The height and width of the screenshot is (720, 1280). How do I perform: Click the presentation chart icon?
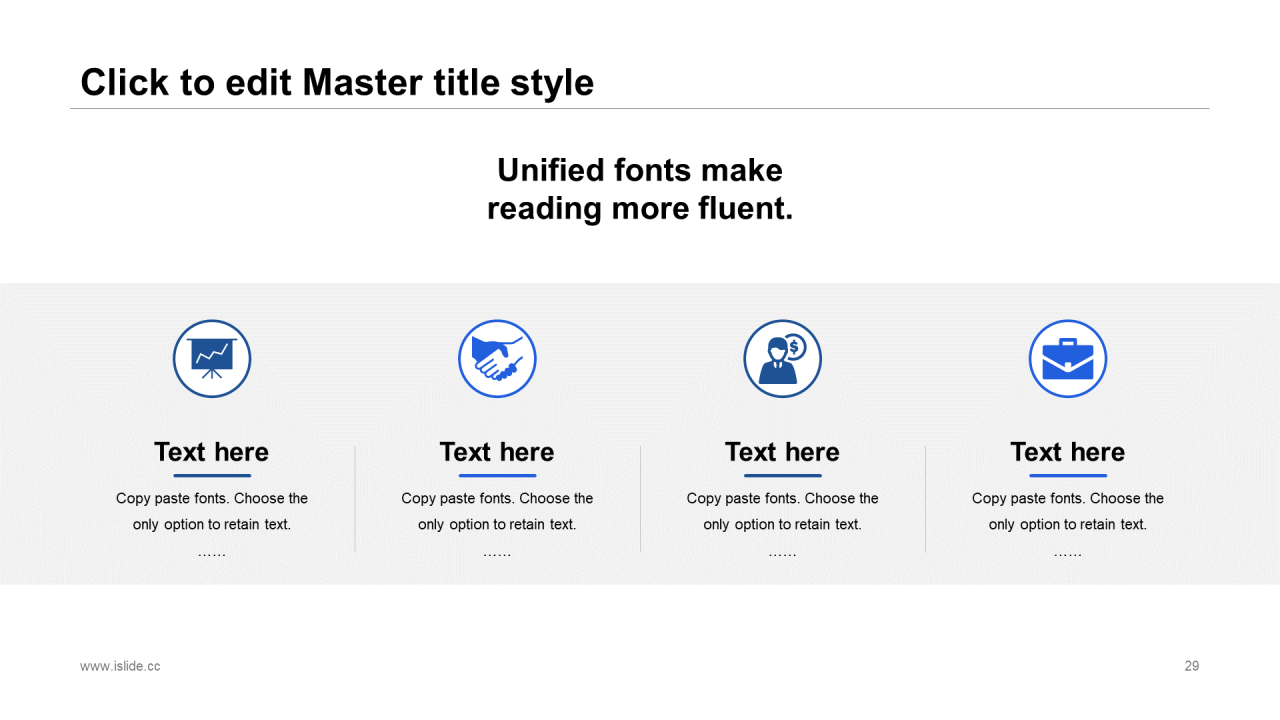[212, 358]
